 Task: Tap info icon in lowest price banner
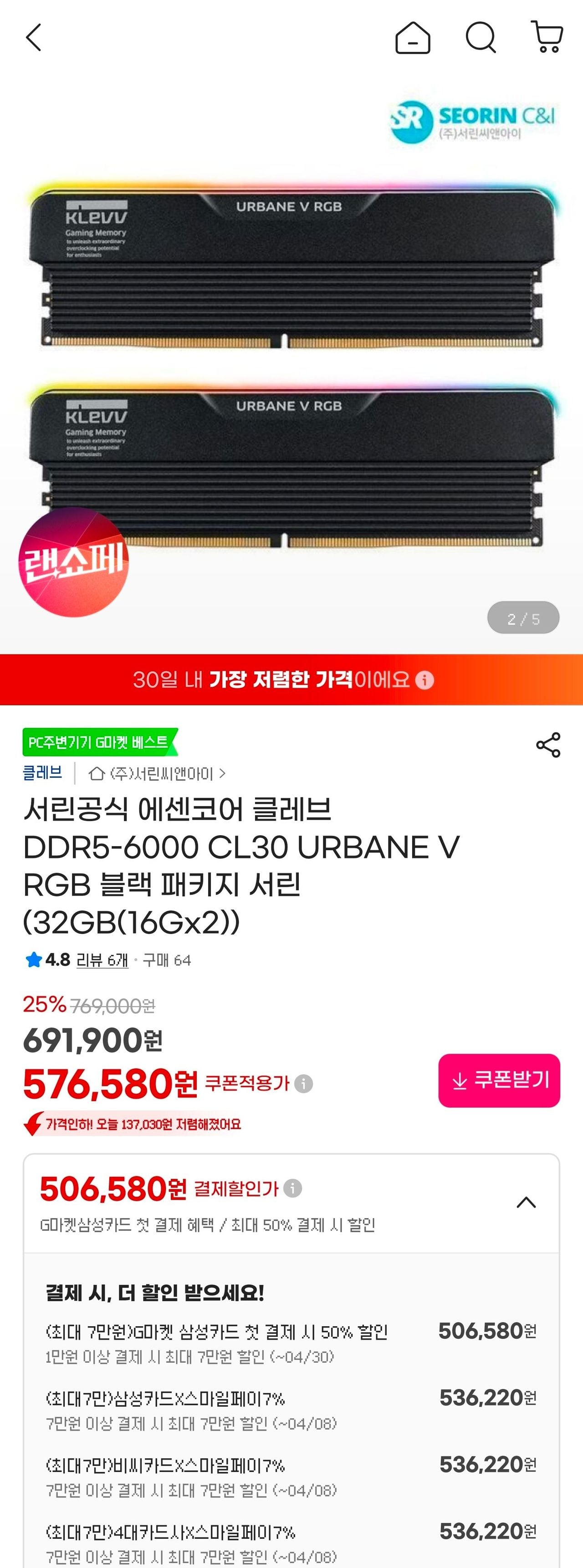point(425,680)
